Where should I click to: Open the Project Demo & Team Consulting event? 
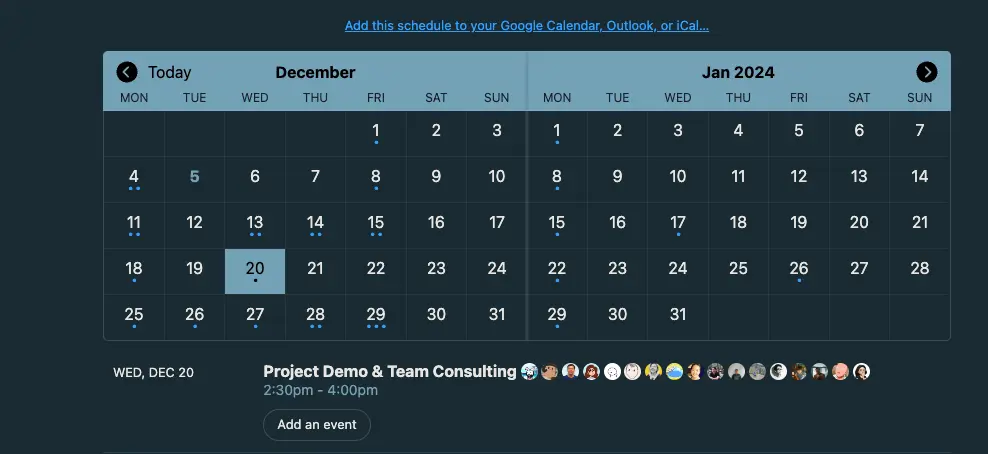pyautogui.click(x=389, y=372)
